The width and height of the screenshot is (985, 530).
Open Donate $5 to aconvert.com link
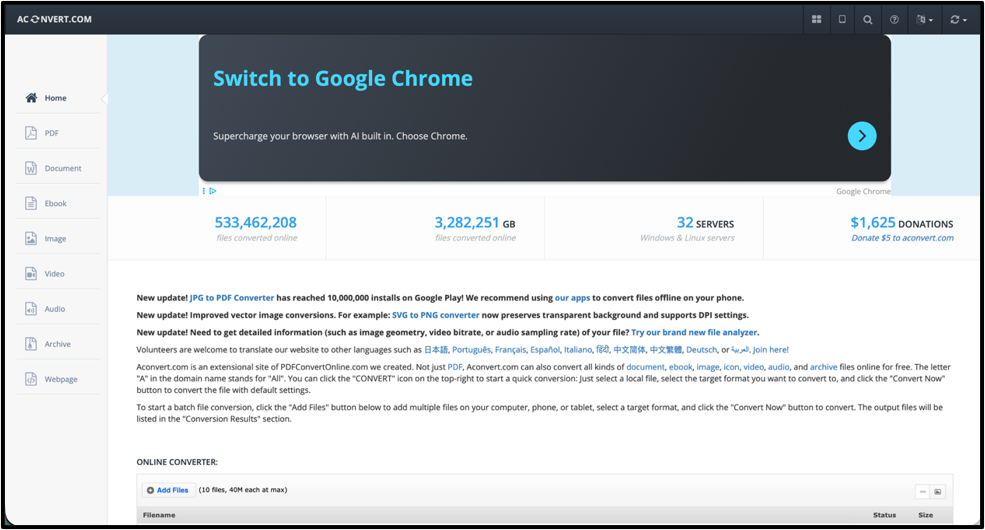(x=902, y=238)
